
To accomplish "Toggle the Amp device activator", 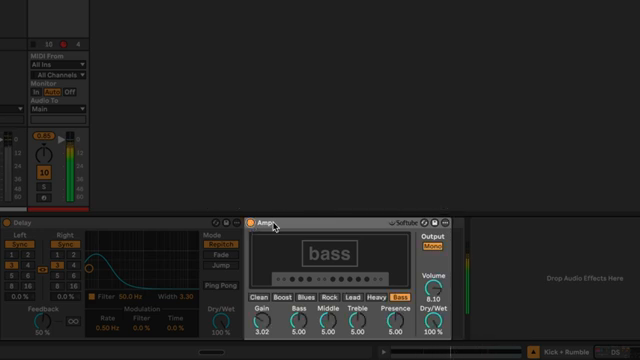I will coord(251,223).
